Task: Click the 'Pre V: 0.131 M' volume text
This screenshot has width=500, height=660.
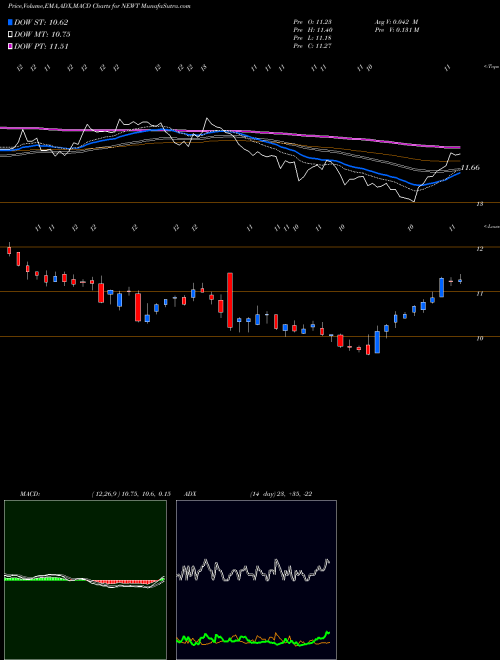Action: click(x=396, y=30)
